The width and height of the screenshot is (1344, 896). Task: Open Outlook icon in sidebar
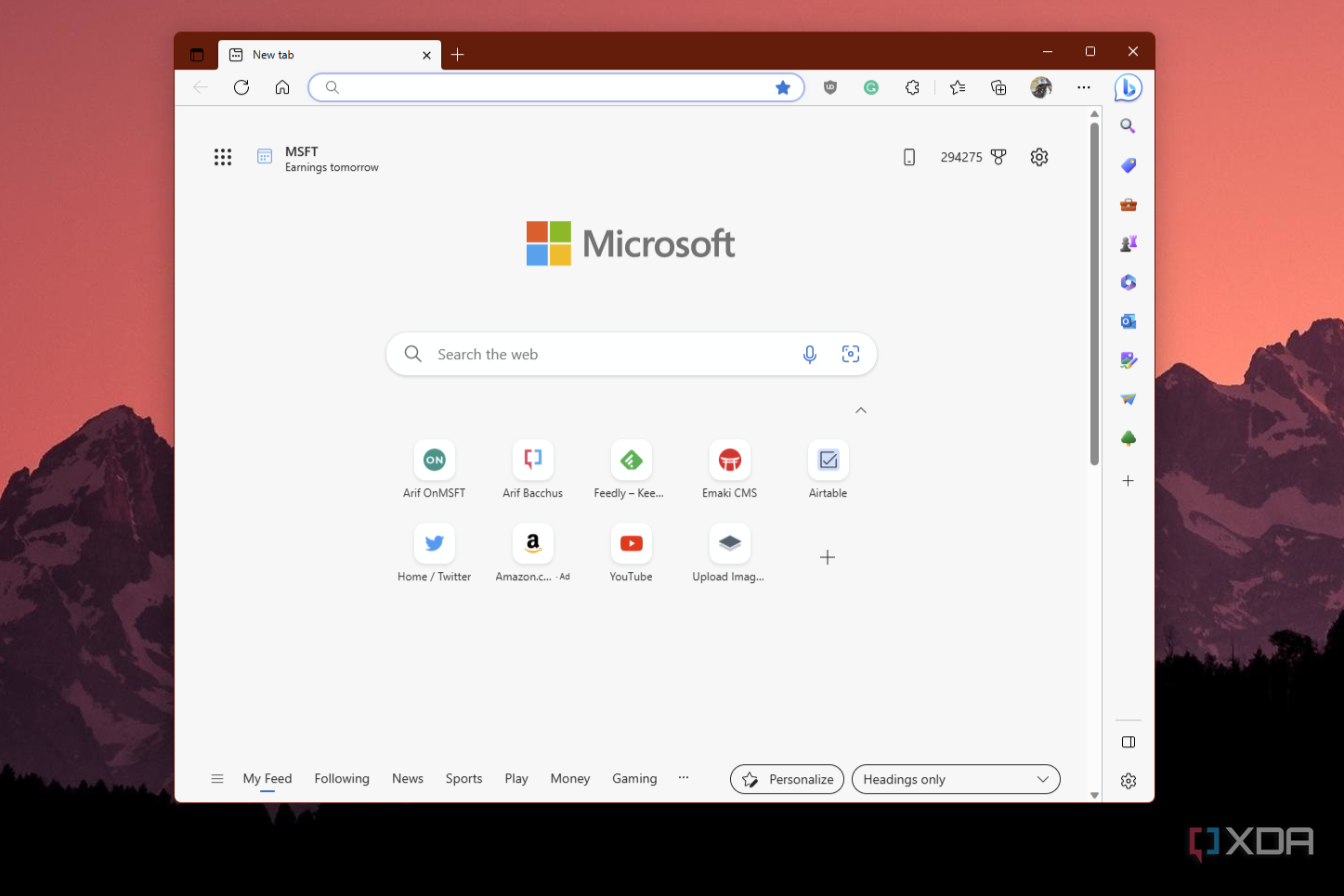pyautogui.click(x=1128, y=321)
